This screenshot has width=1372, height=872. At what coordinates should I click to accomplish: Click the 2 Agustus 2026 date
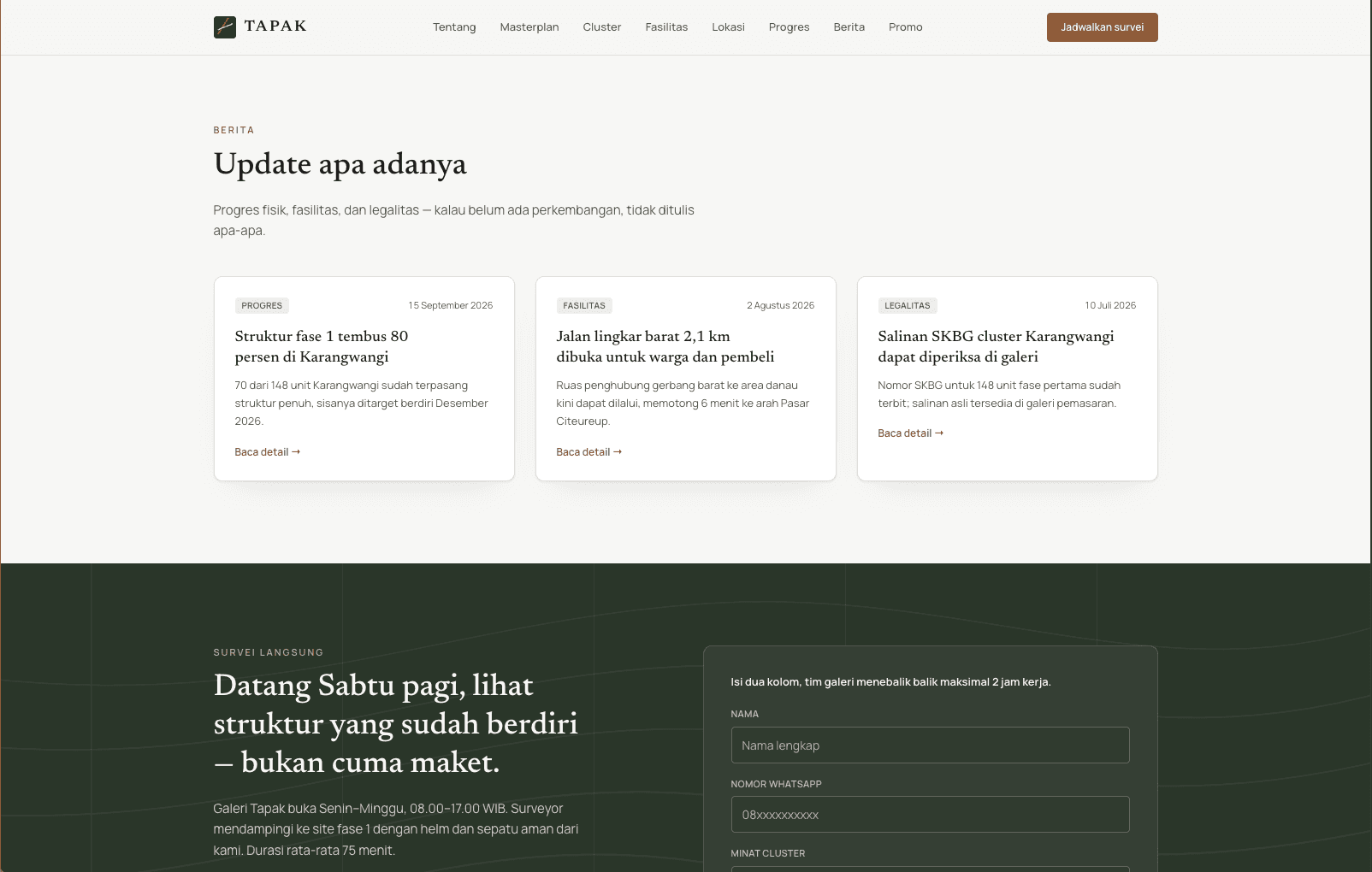[781, 305]
